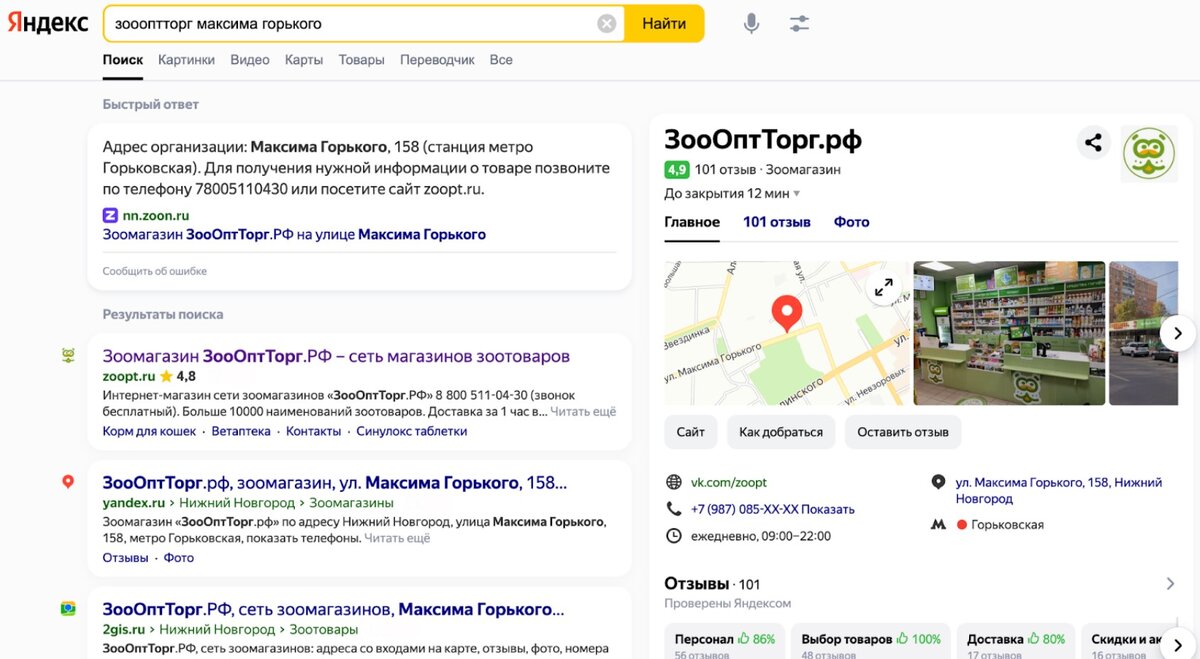The width and height of the screenshot is (1200, 659).
Task: Open address 'ул. Максима Горького, 158' link
Action: click(1059, 490)
